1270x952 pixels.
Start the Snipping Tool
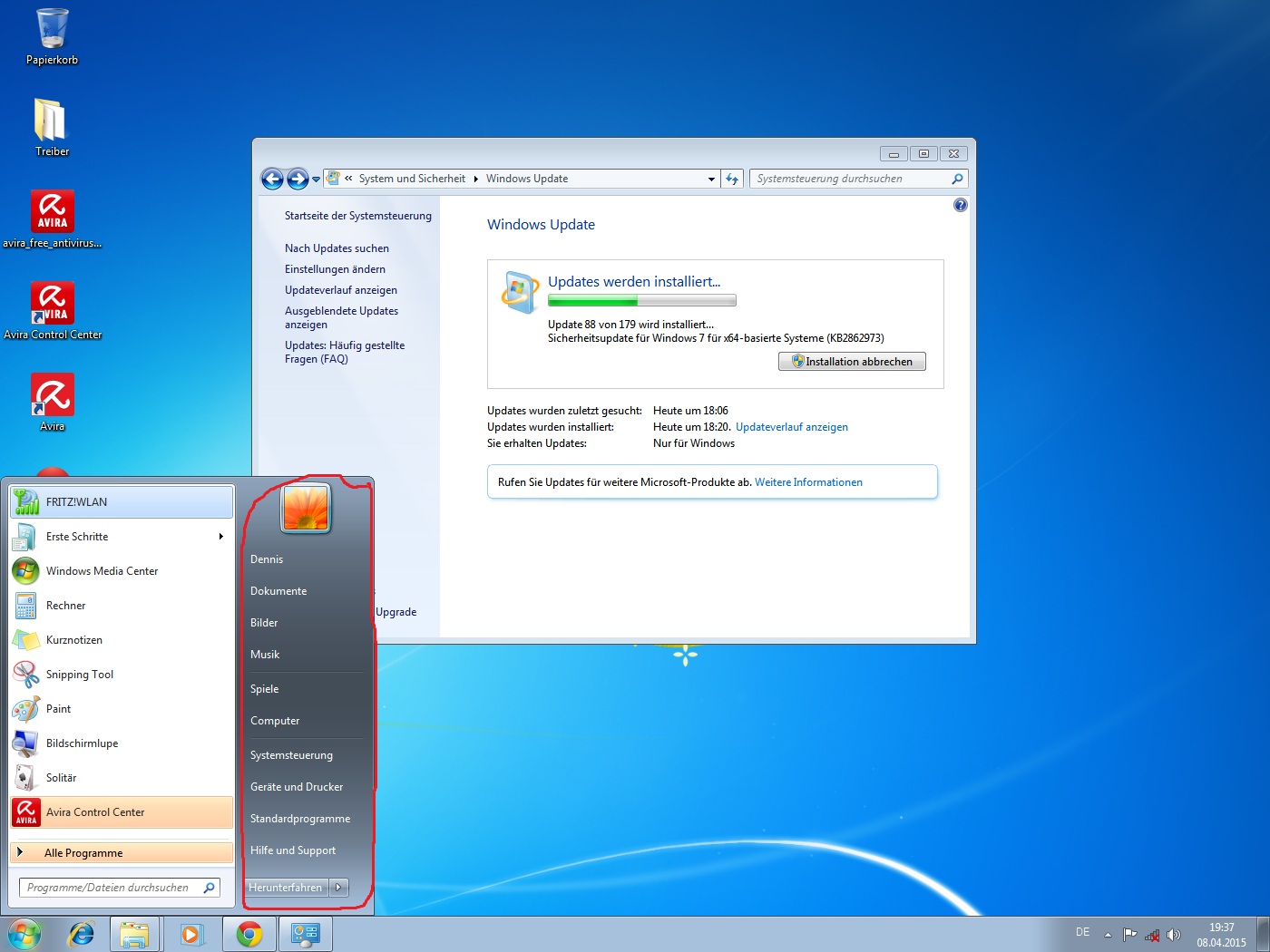click(122, 675)
